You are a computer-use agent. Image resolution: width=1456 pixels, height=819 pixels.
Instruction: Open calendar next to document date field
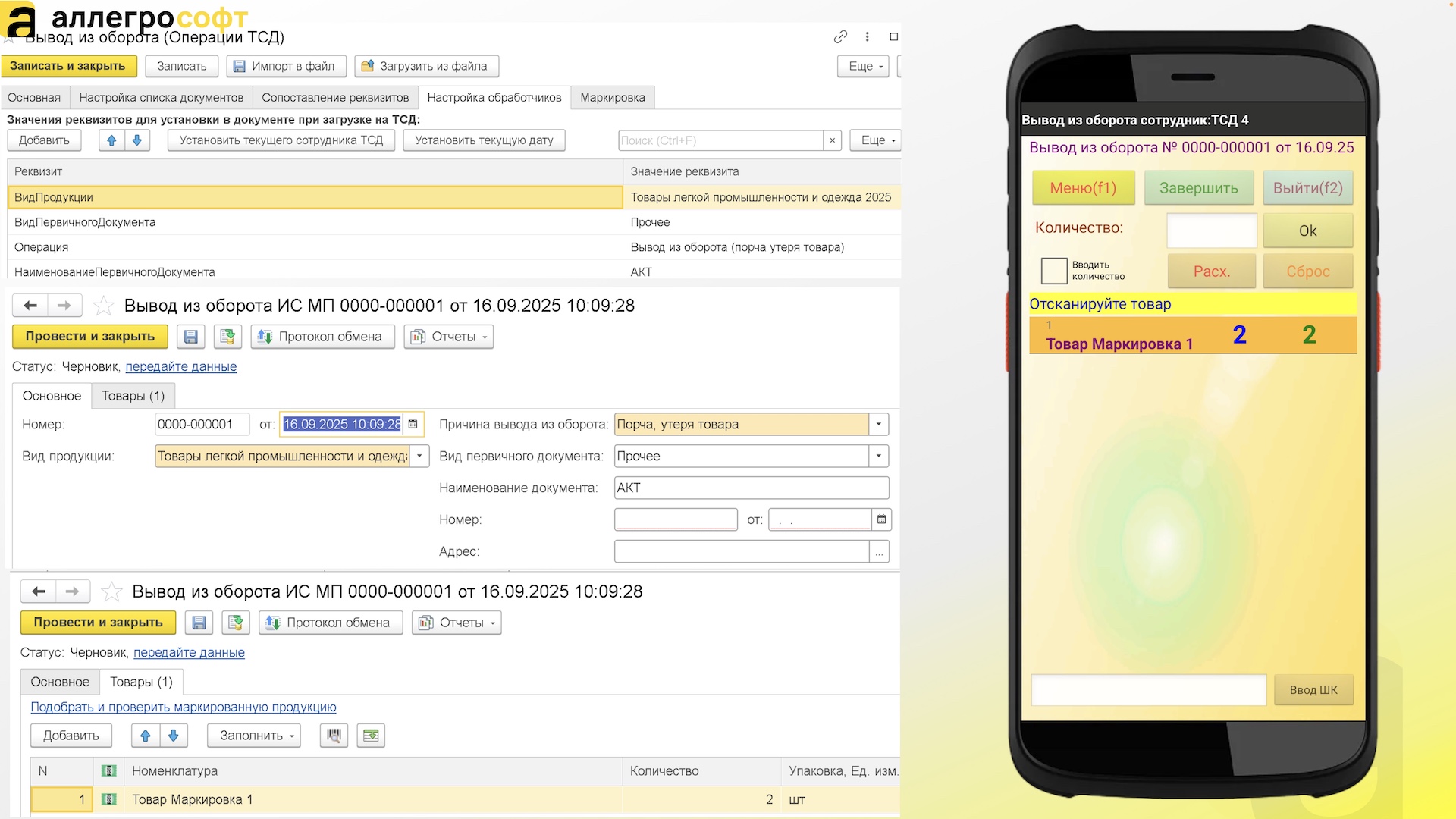tap(413, 425)
